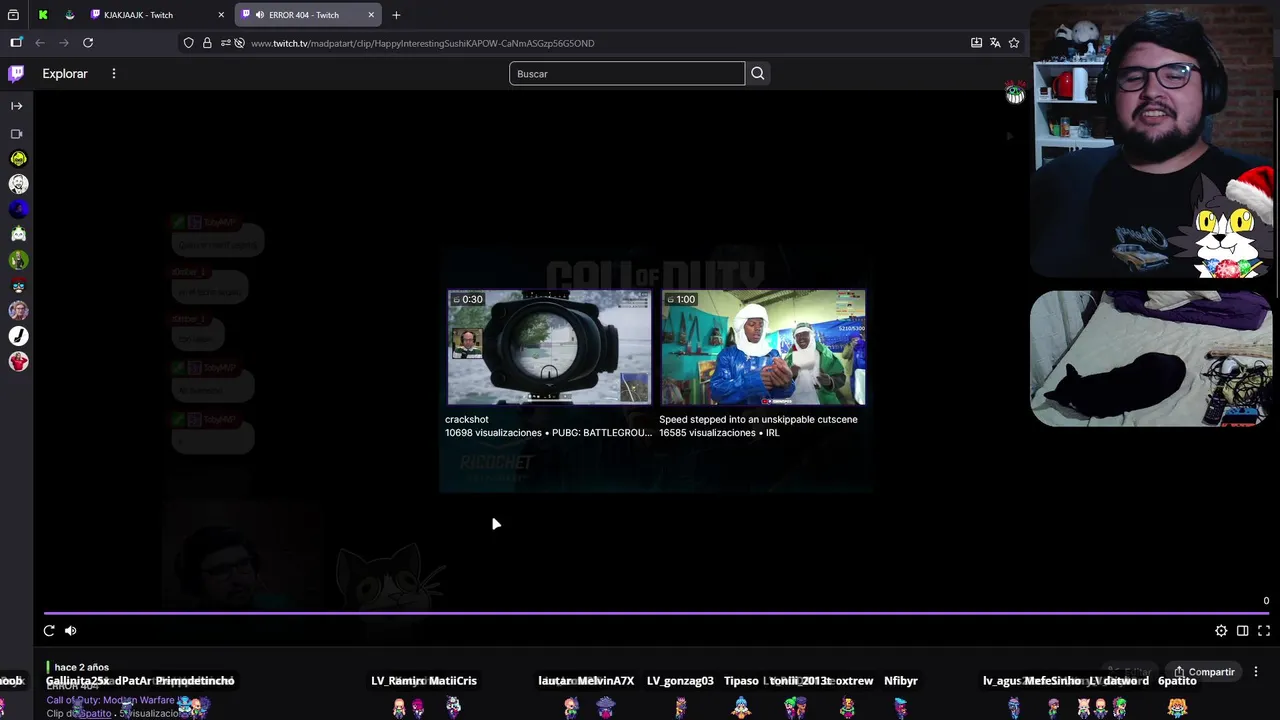The height and width of the screenshot is (720, 1280).
Task: Open the fourth followed channel avatar
Action: point(18,235)
